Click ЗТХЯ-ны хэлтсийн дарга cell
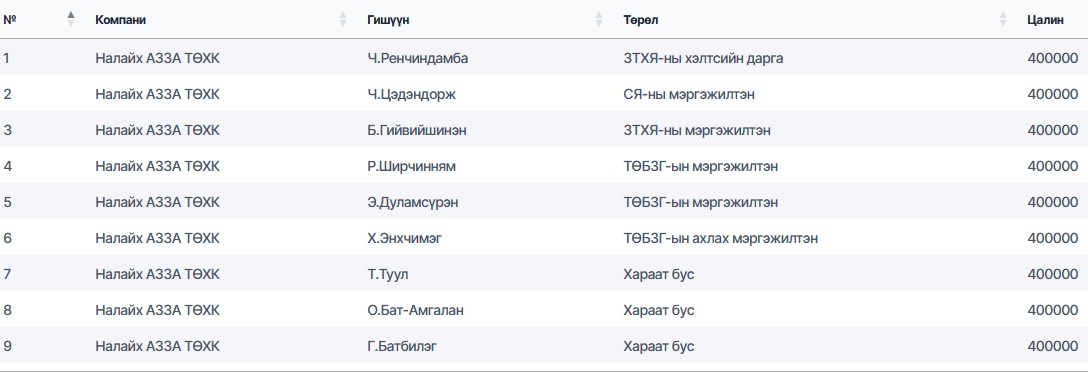Screen dimensions: 1088x372 [703, 58]
